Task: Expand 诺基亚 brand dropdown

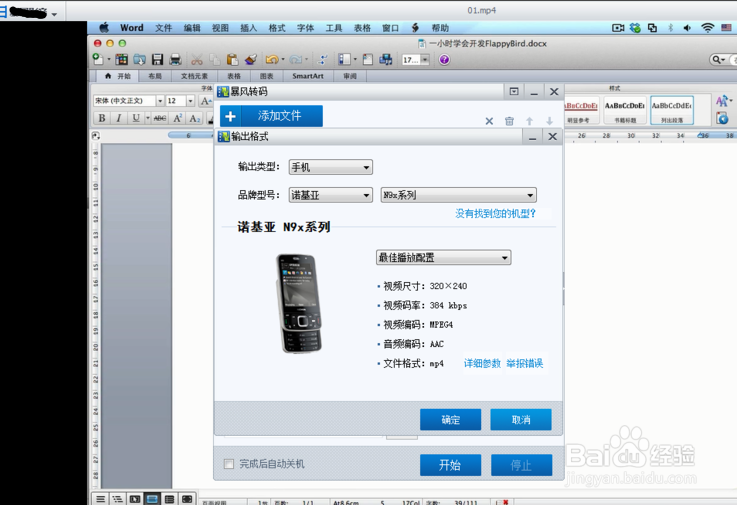Action: (330, 195)
